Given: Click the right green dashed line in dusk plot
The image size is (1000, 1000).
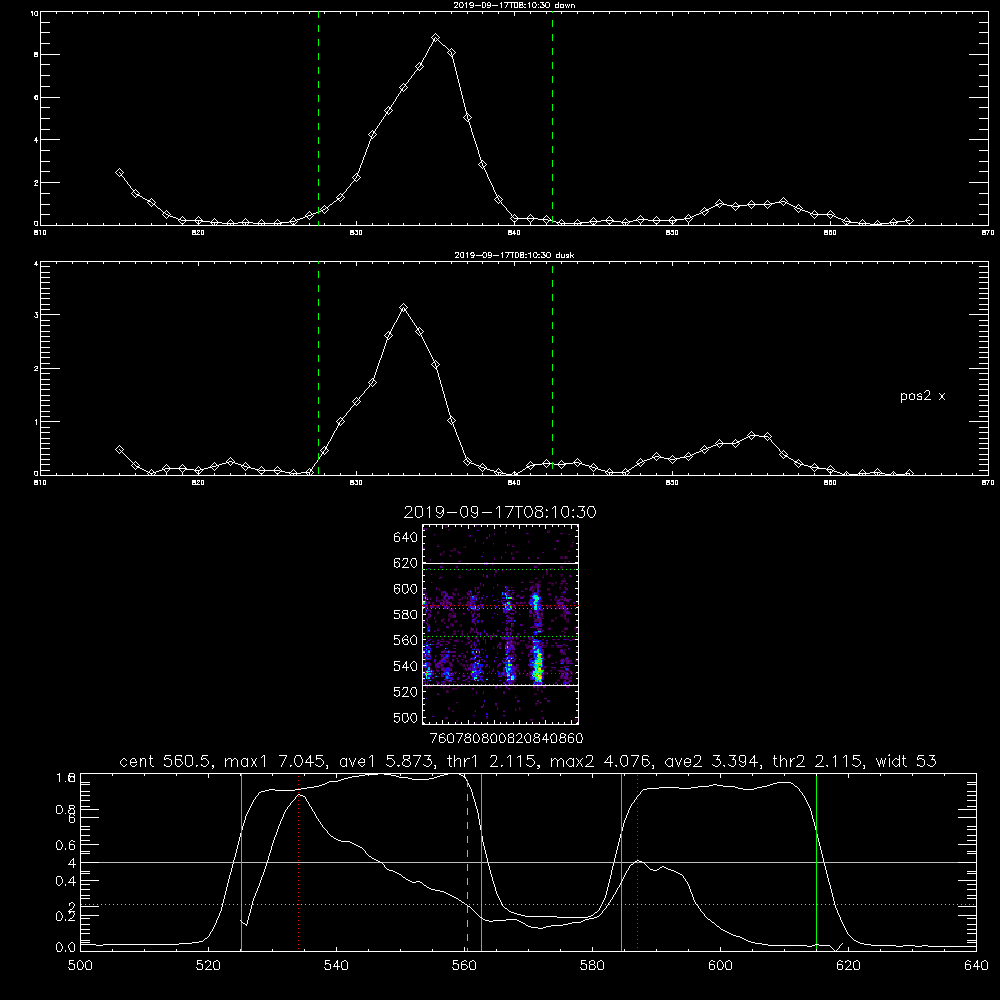Looking at the screenshot, I should click(x=552, y=369).
